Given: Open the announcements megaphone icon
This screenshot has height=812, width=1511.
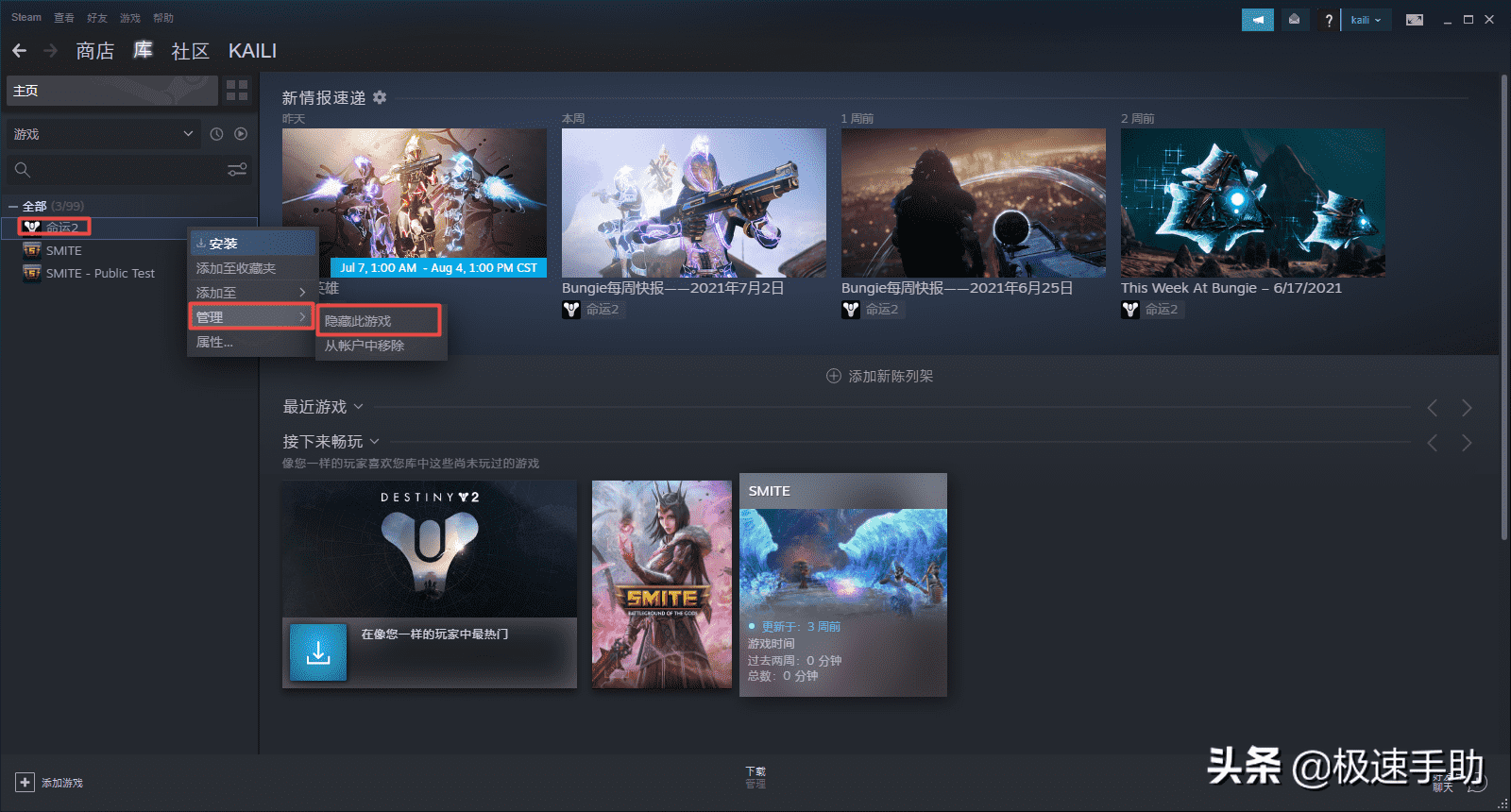Looking at the screenshot, I should point(1257,19).
